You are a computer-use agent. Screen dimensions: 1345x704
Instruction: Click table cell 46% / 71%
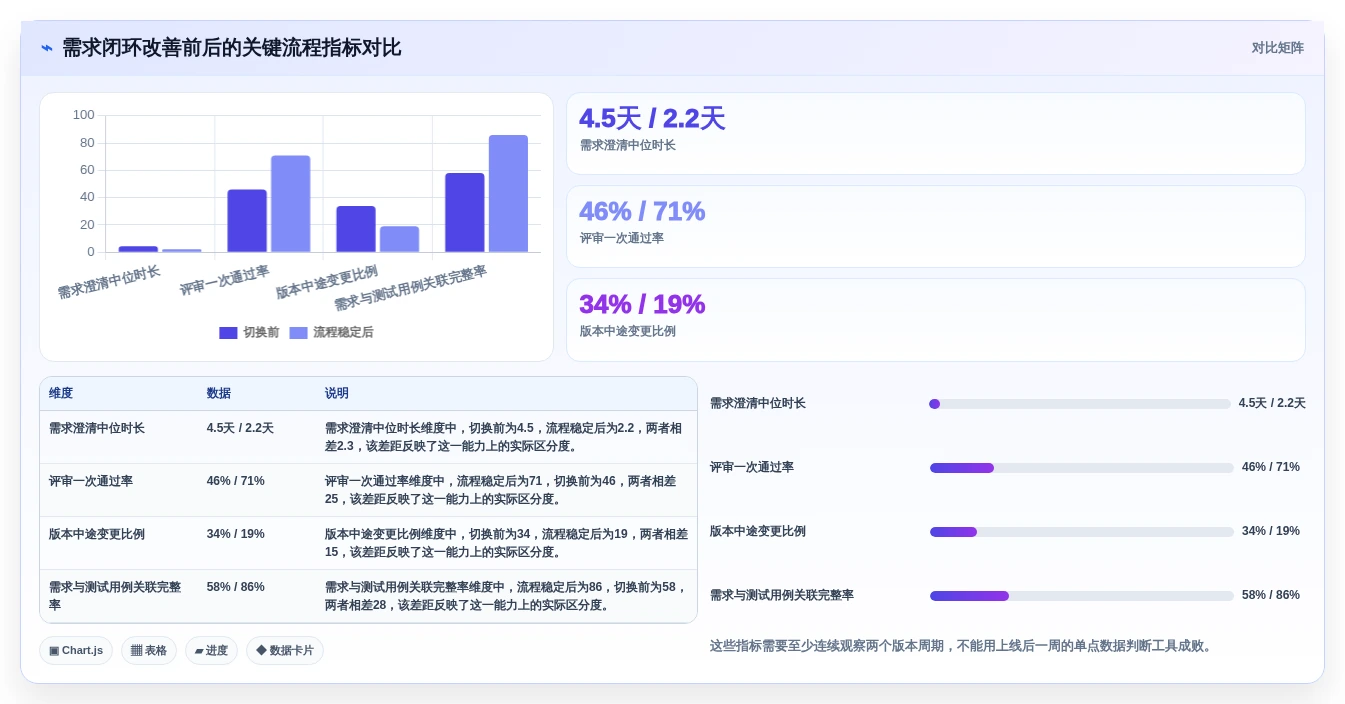click(x=236, y=481)
